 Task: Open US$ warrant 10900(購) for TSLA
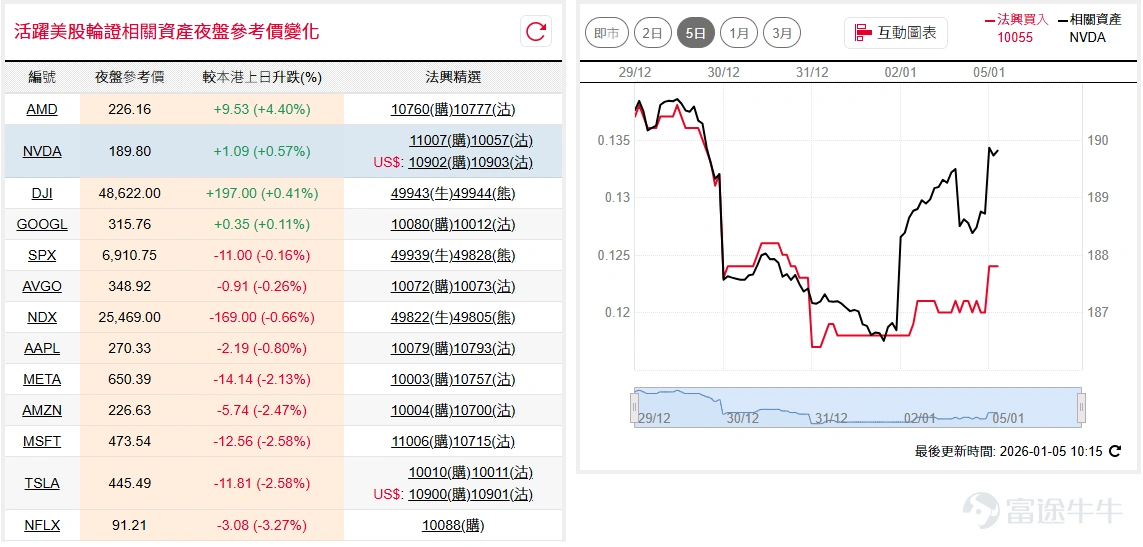point(440,494)
